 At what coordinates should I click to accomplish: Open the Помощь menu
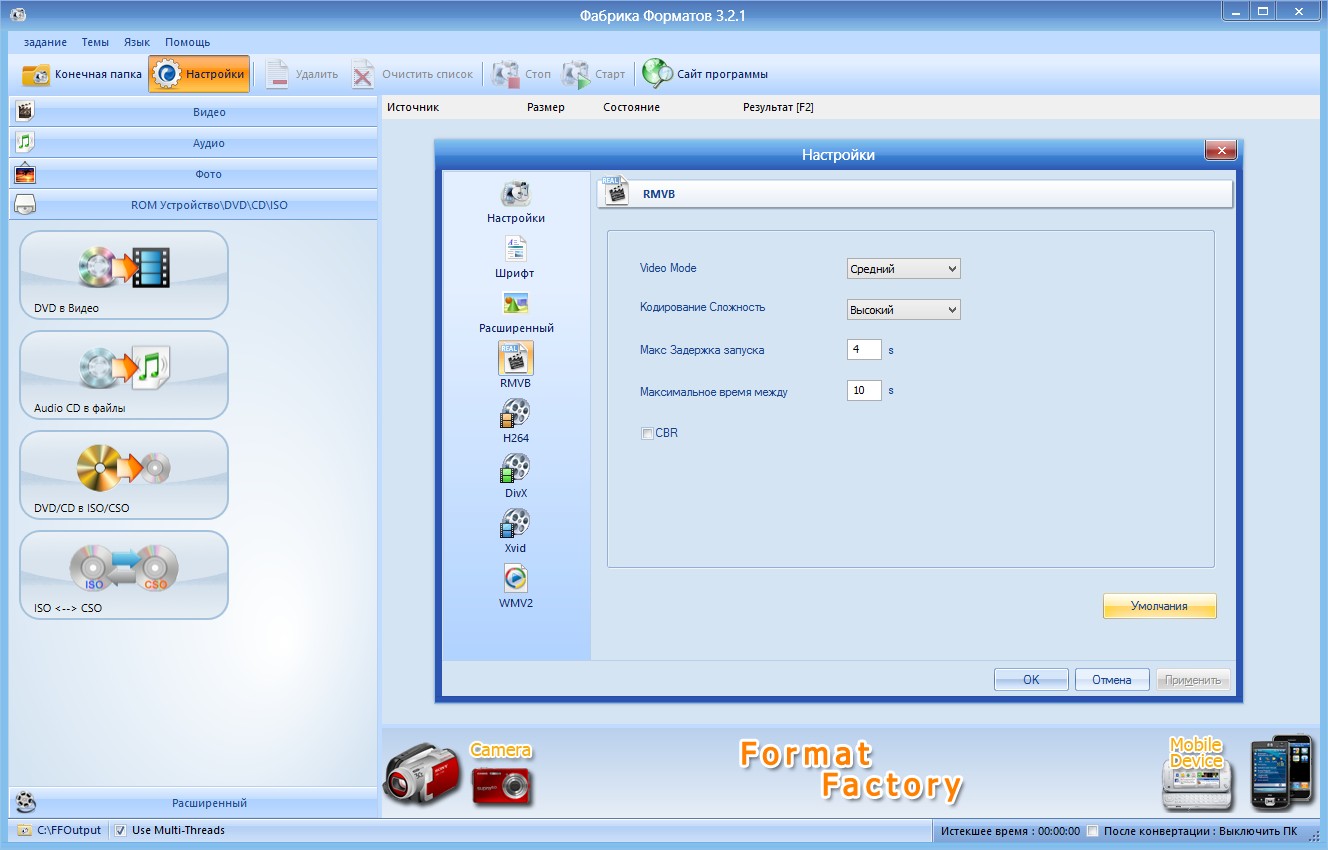click(187, 42)
